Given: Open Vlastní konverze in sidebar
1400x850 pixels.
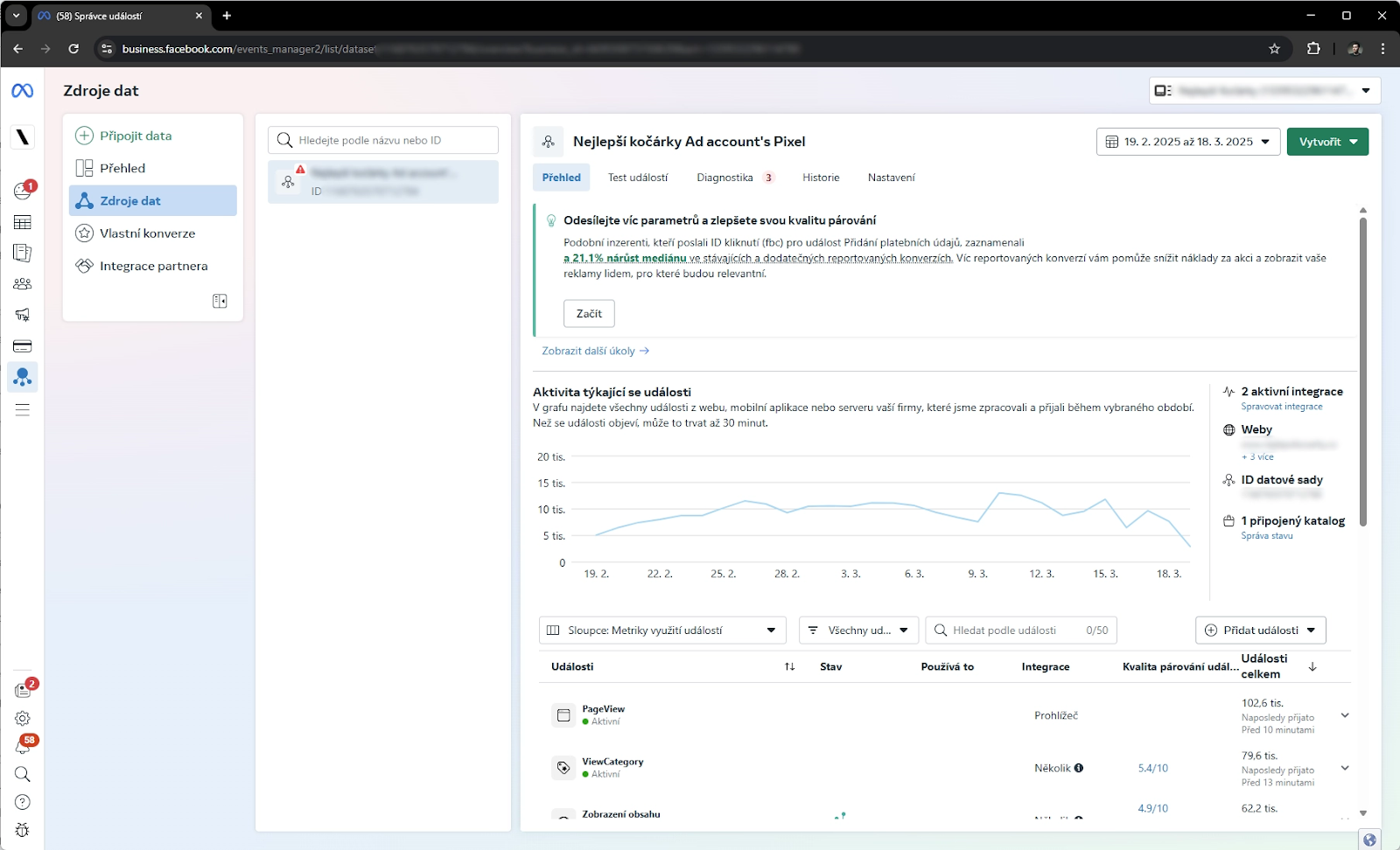Looking at the screenshot, I should (153, 233).
